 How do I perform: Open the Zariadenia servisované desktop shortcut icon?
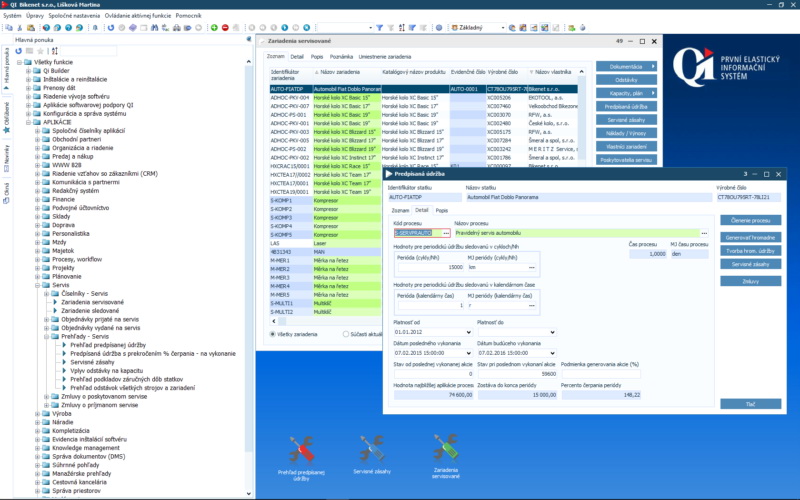point(445,457)
